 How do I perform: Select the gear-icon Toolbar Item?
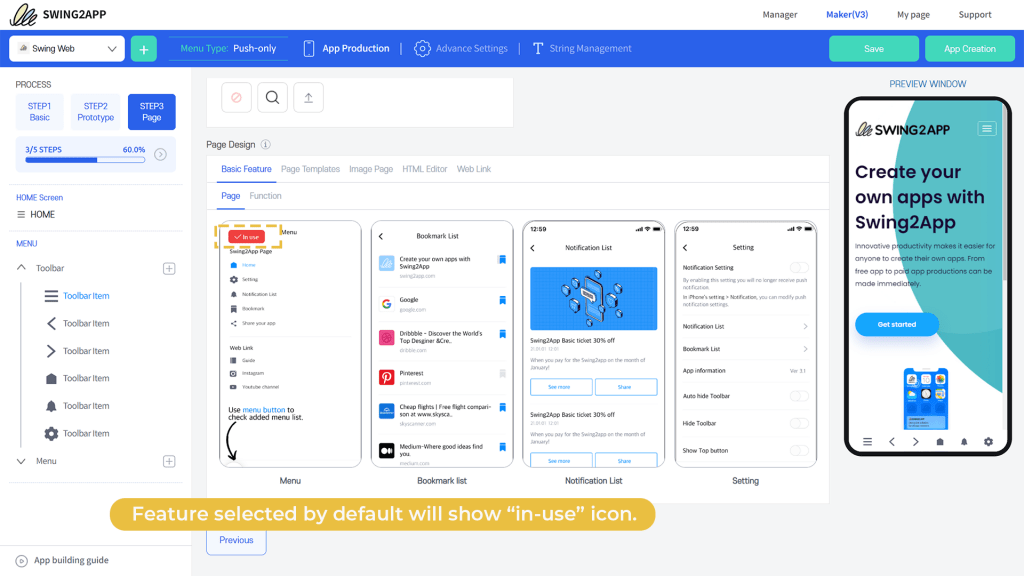pos(77,433)
